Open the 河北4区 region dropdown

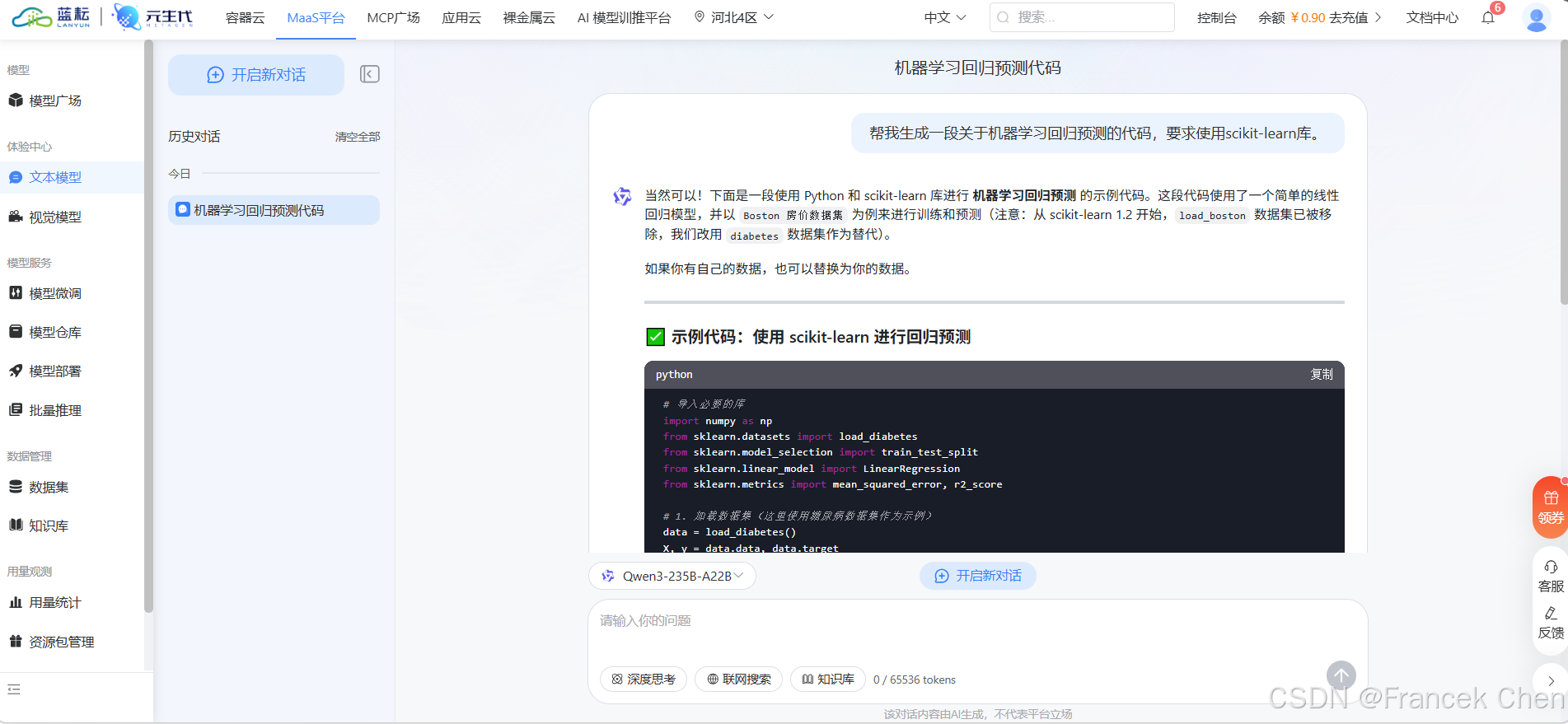[x=734, y=17]
